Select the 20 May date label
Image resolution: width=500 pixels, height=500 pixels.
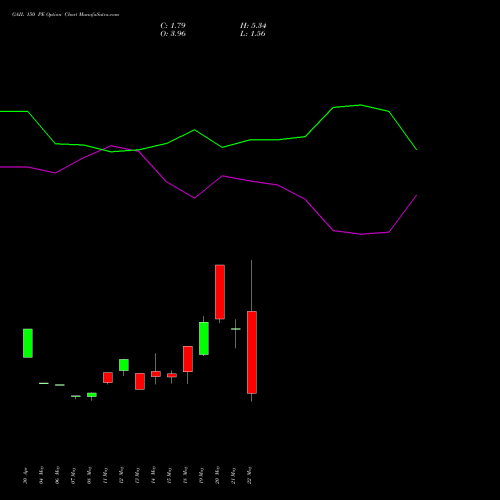pyautogui.click(x=218, y=475)
